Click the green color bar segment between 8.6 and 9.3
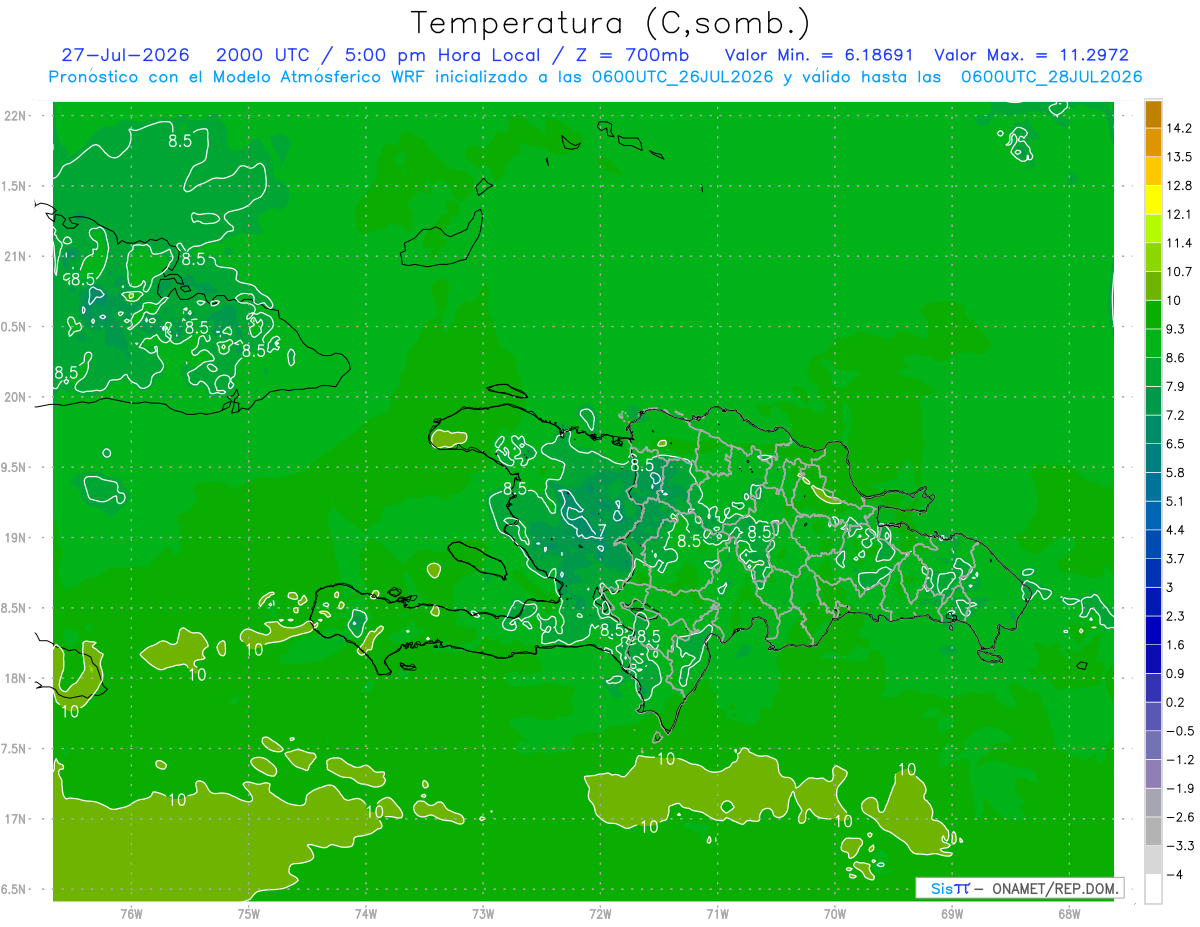This screenshot has height=927, width=1200. pos(1153,342)
